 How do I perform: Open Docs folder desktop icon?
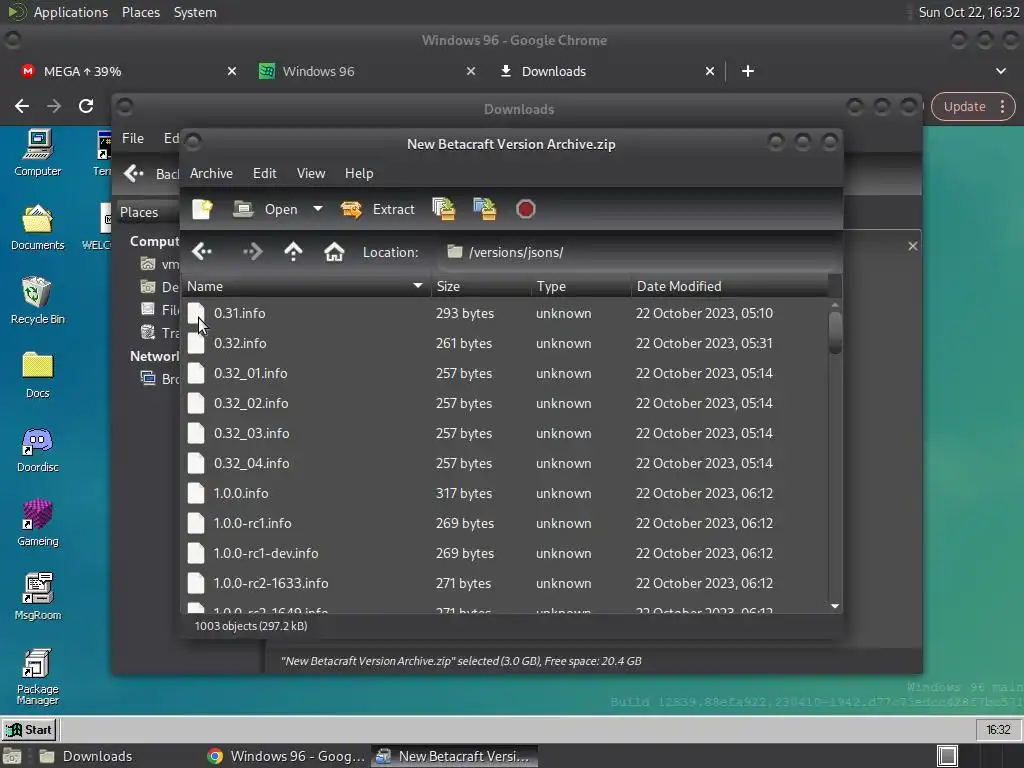pyautogui.click(x=37, y=376)
